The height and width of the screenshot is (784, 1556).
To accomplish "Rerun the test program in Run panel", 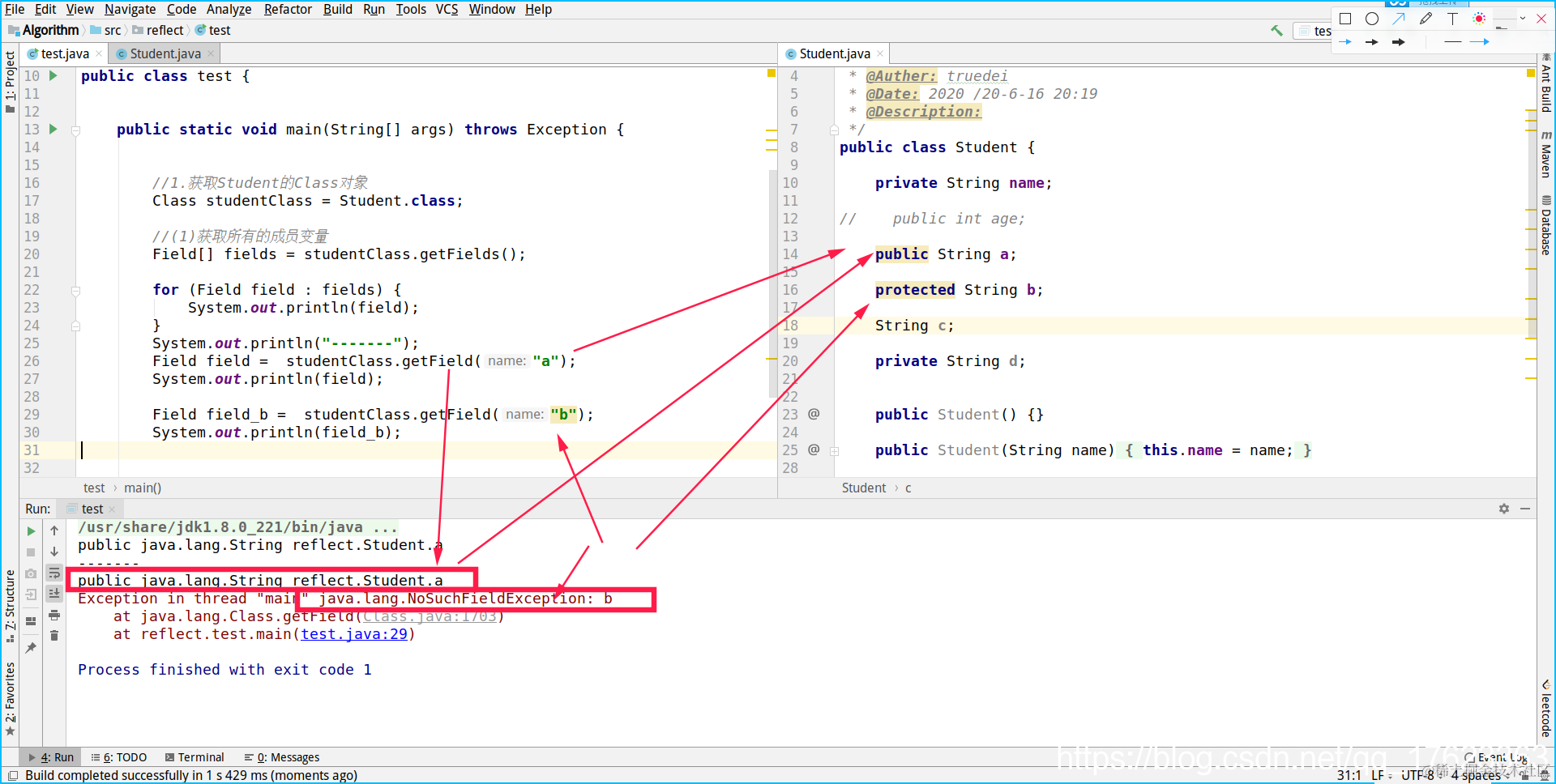I will point(31,531).
